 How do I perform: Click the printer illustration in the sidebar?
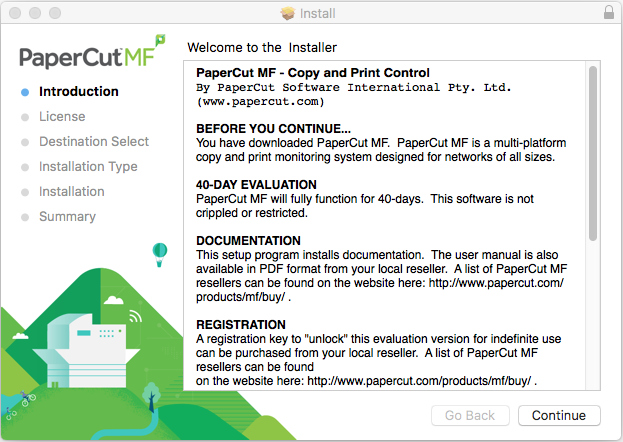(86, 351)
